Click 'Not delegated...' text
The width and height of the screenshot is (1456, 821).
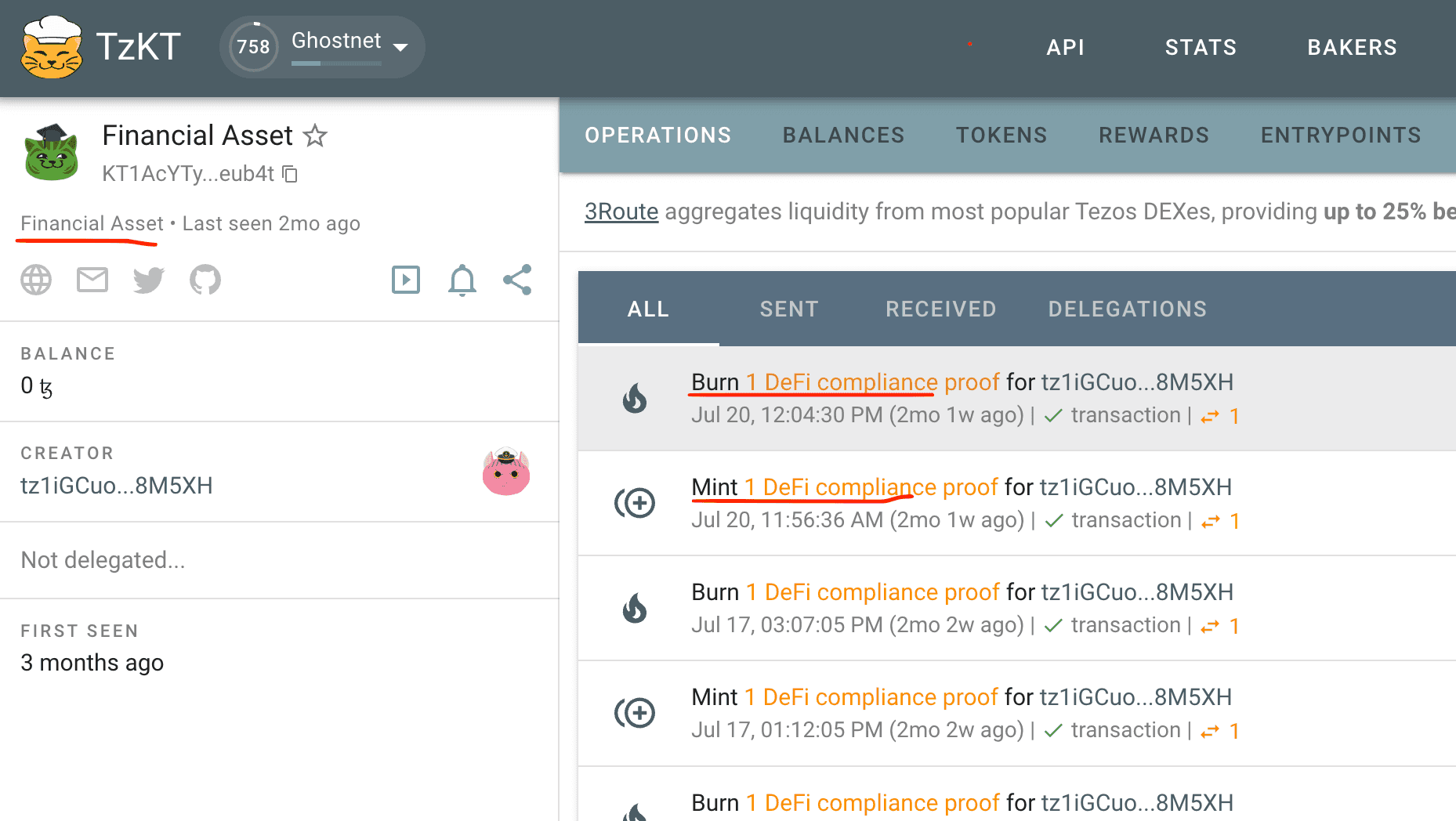point(103,560)
